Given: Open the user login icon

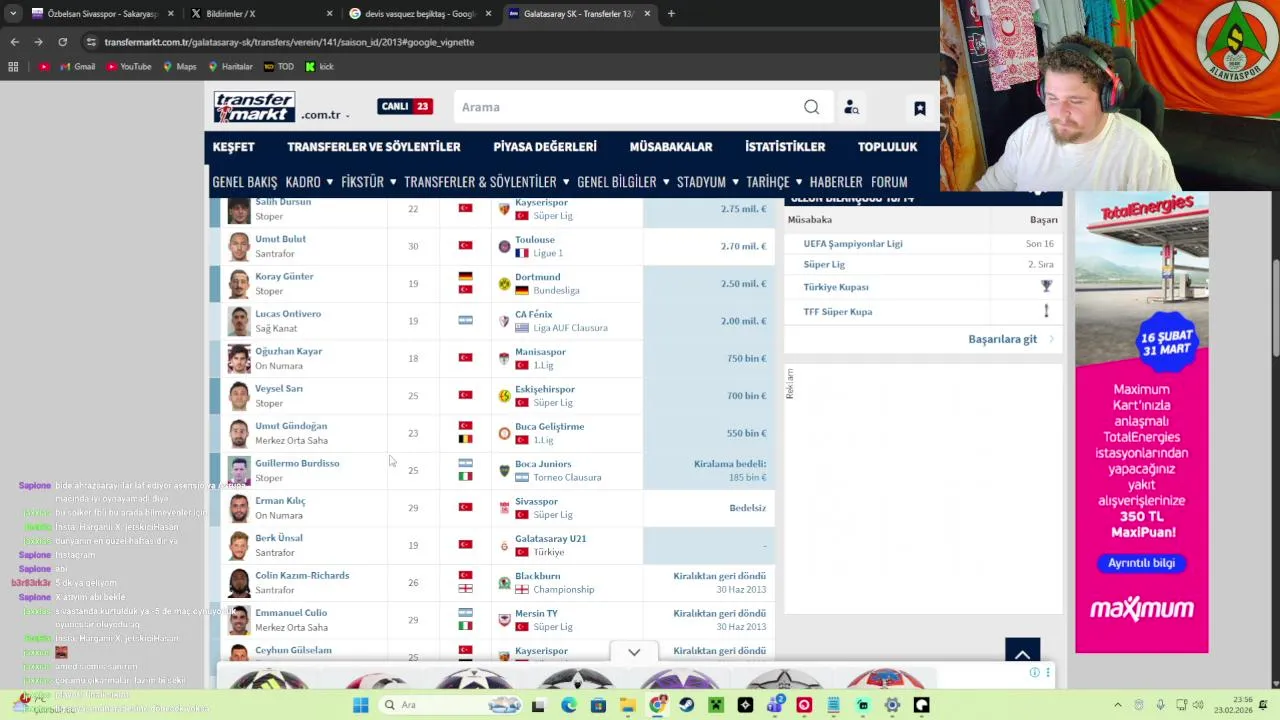Looking at the screenshot, I should click(x=851, y=107).
